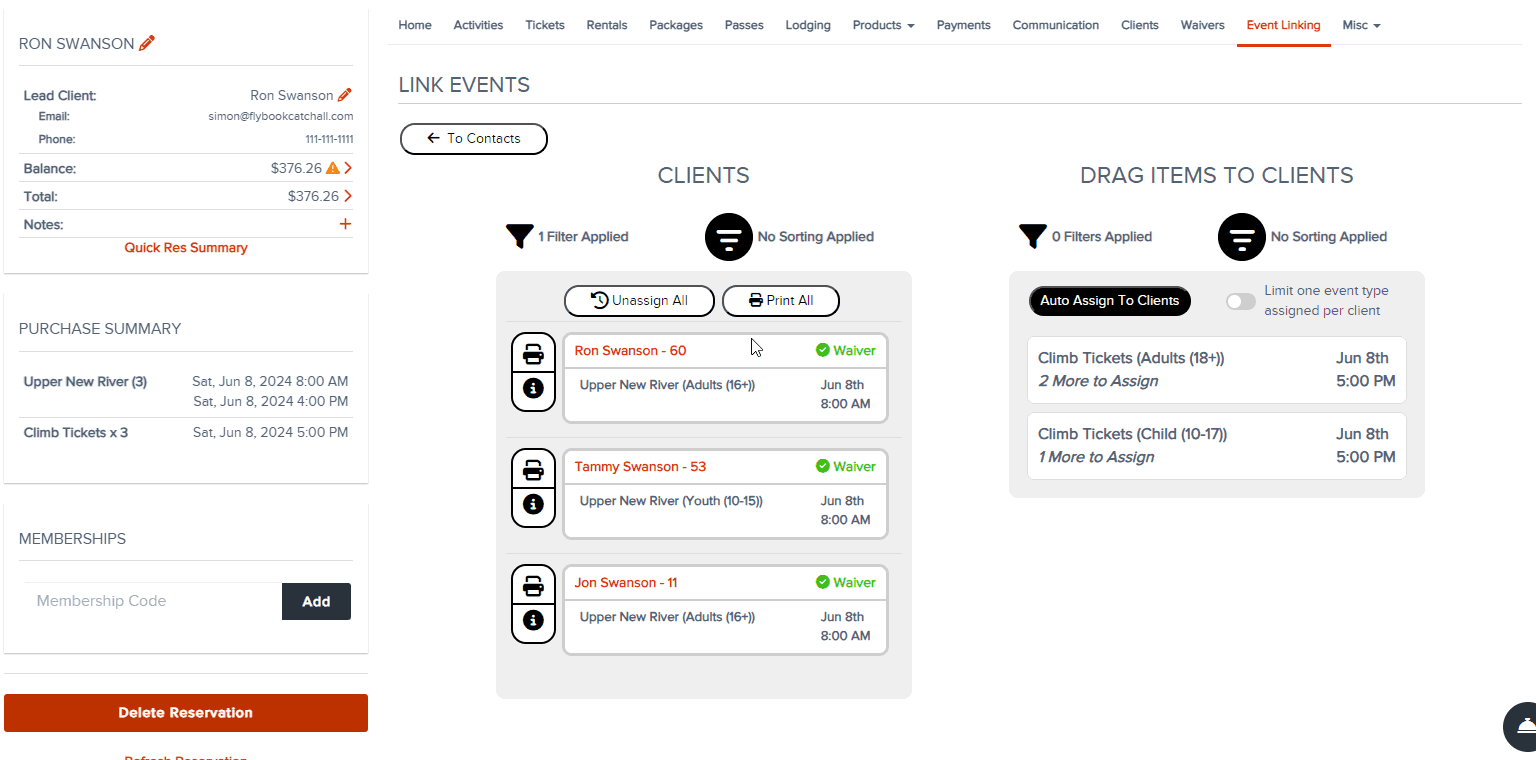Click the orange balance warning triangle
The image size is (1536, 760).
[x=333, y=168]
